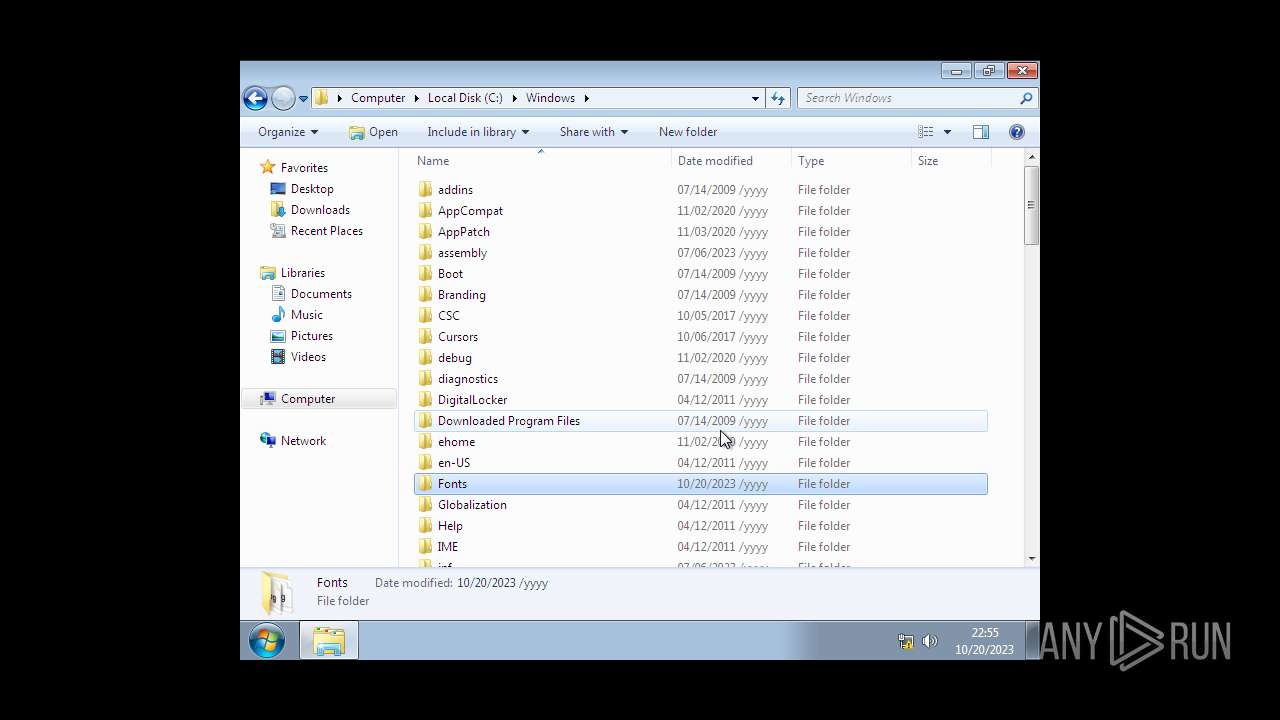Click the search magnifier icon
This screenshot has height=720, width=1280.
pos(1025,98)
